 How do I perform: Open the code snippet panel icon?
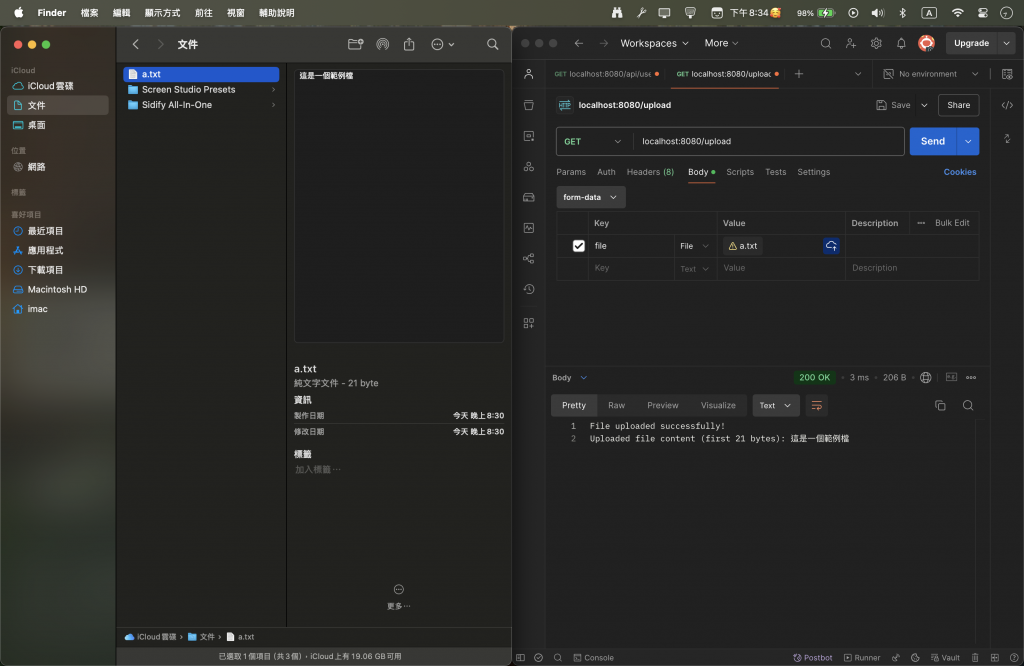tap(1007, 105)
